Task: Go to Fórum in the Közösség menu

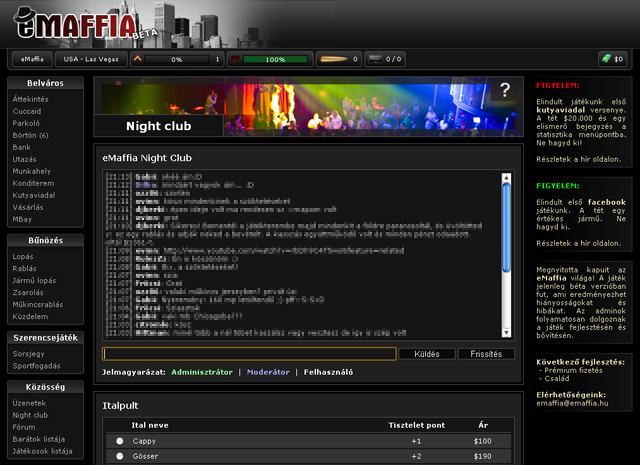Action: (25, 426)
